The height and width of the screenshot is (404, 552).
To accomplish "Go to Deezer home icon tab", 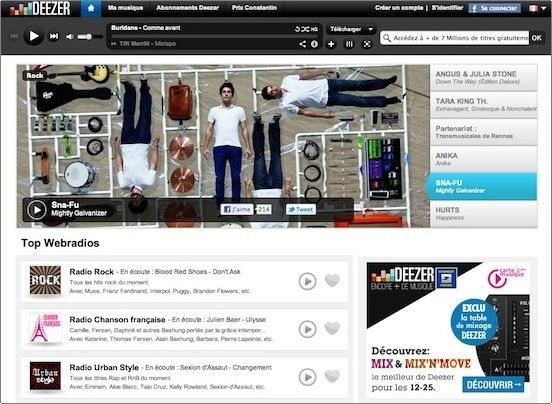I will 91,8.
